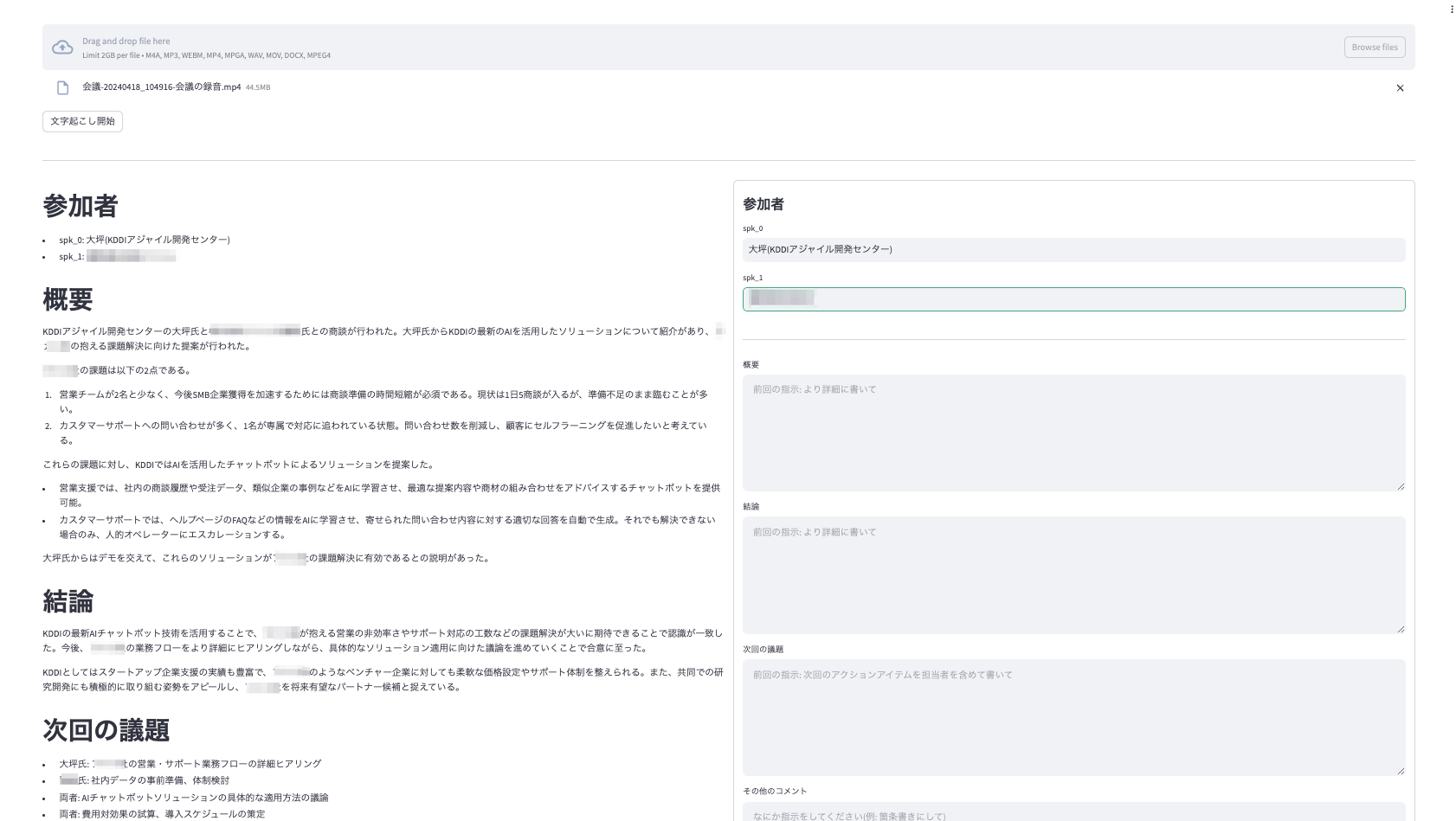This screenshot has height=821, width=1456.
Task: Remove the uploaded mp4 file
Action: pyautogui.click(x=1400, y=87)
